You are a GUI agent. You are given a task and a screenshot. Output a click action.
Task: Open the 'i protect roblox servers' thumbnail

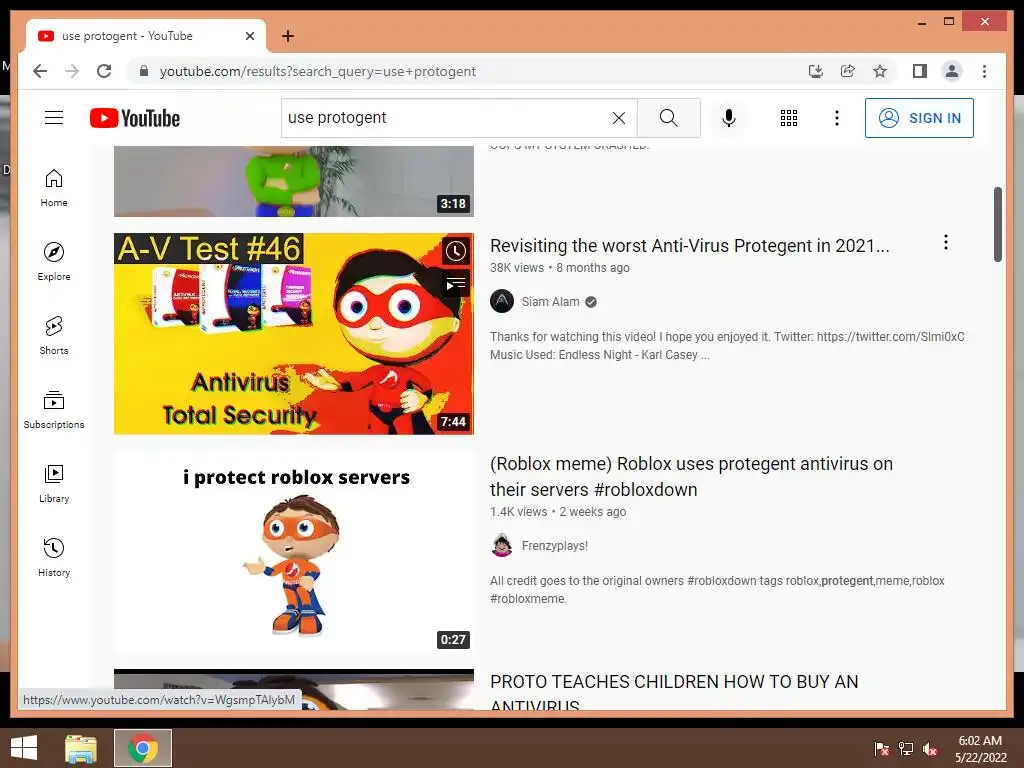(x=294, y=552)
